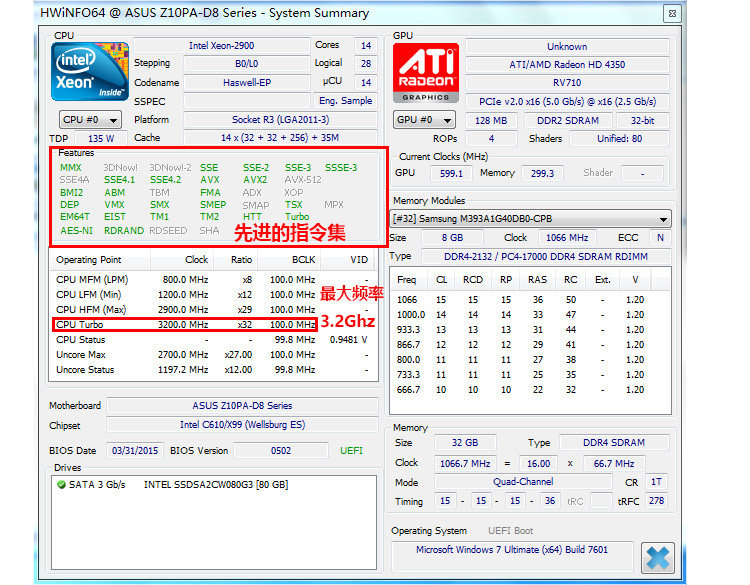
Task: Close the System Summary window
Action: [x=672, y=13]
